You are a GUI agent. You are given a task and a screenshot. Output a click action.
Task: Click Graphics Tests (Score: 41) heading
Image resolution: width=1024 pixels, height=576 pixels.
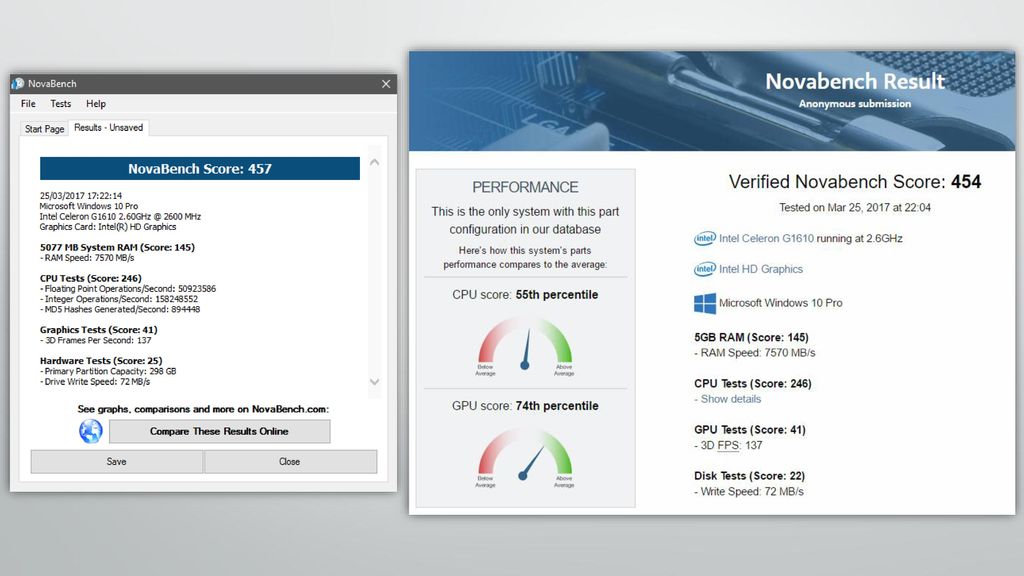coord(99,330)
